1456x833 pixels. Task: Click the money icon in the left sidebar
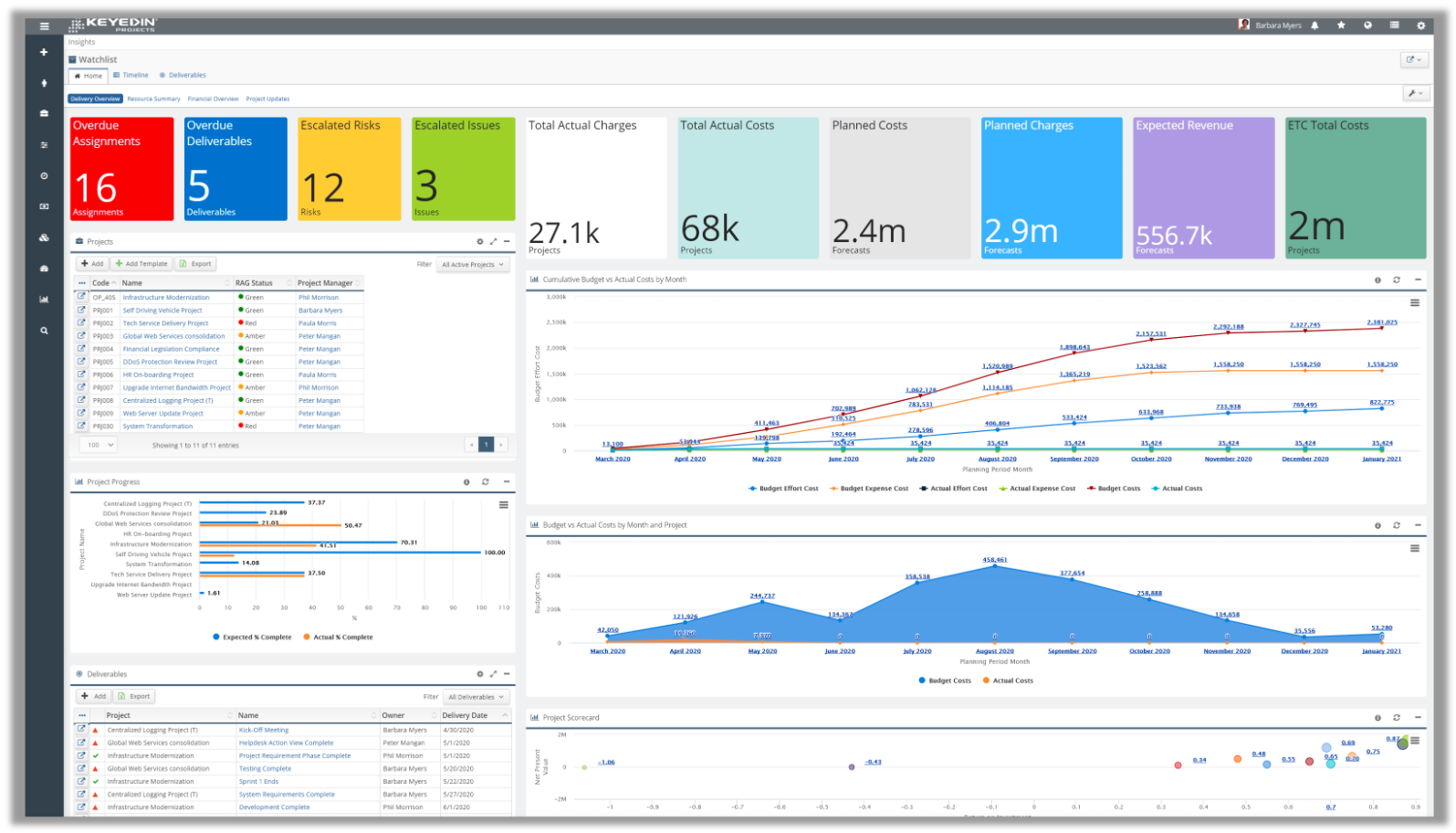point(44,206)
